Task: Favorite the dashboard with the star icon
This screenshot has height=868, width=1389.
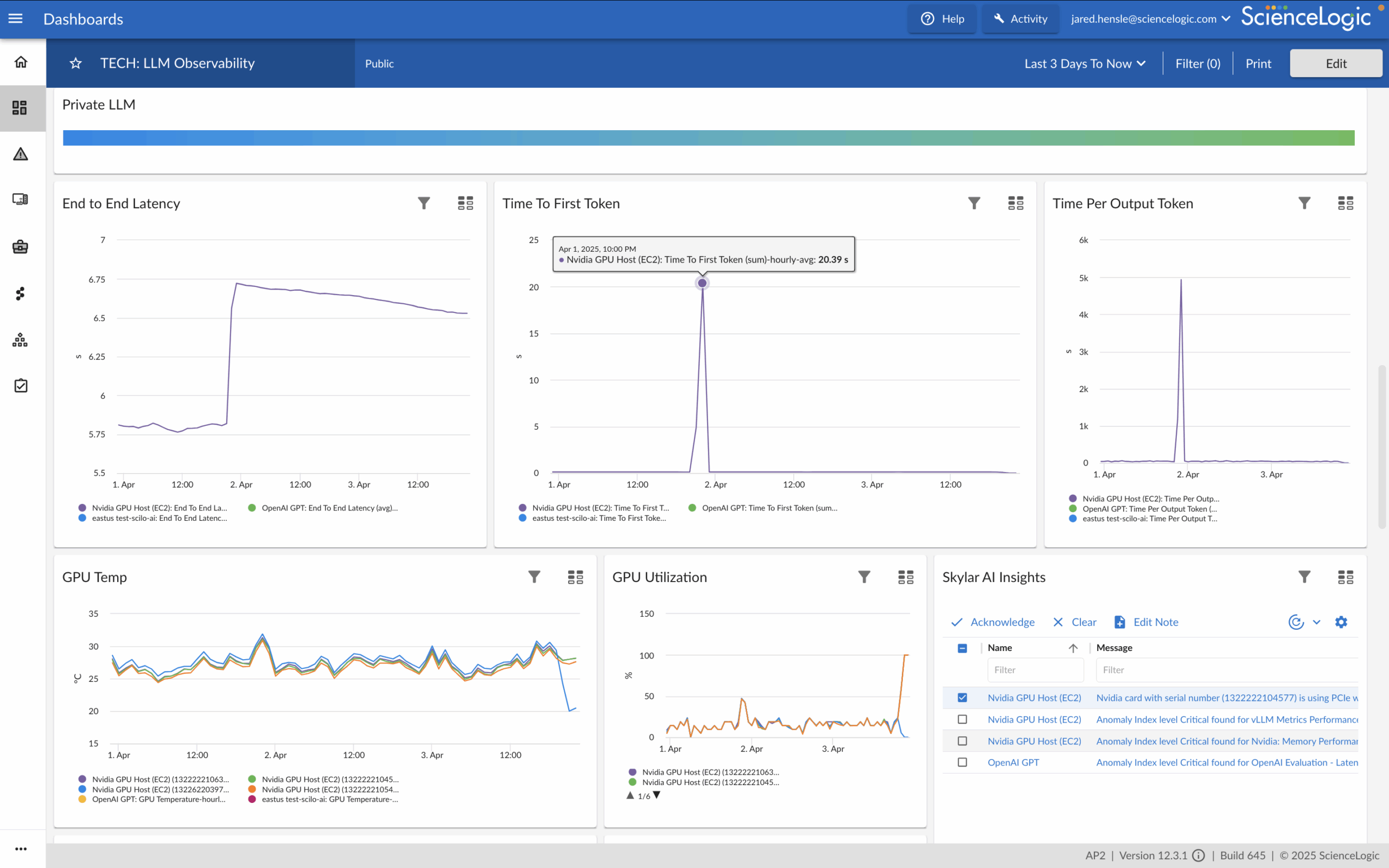Action: tap(76, 63)
